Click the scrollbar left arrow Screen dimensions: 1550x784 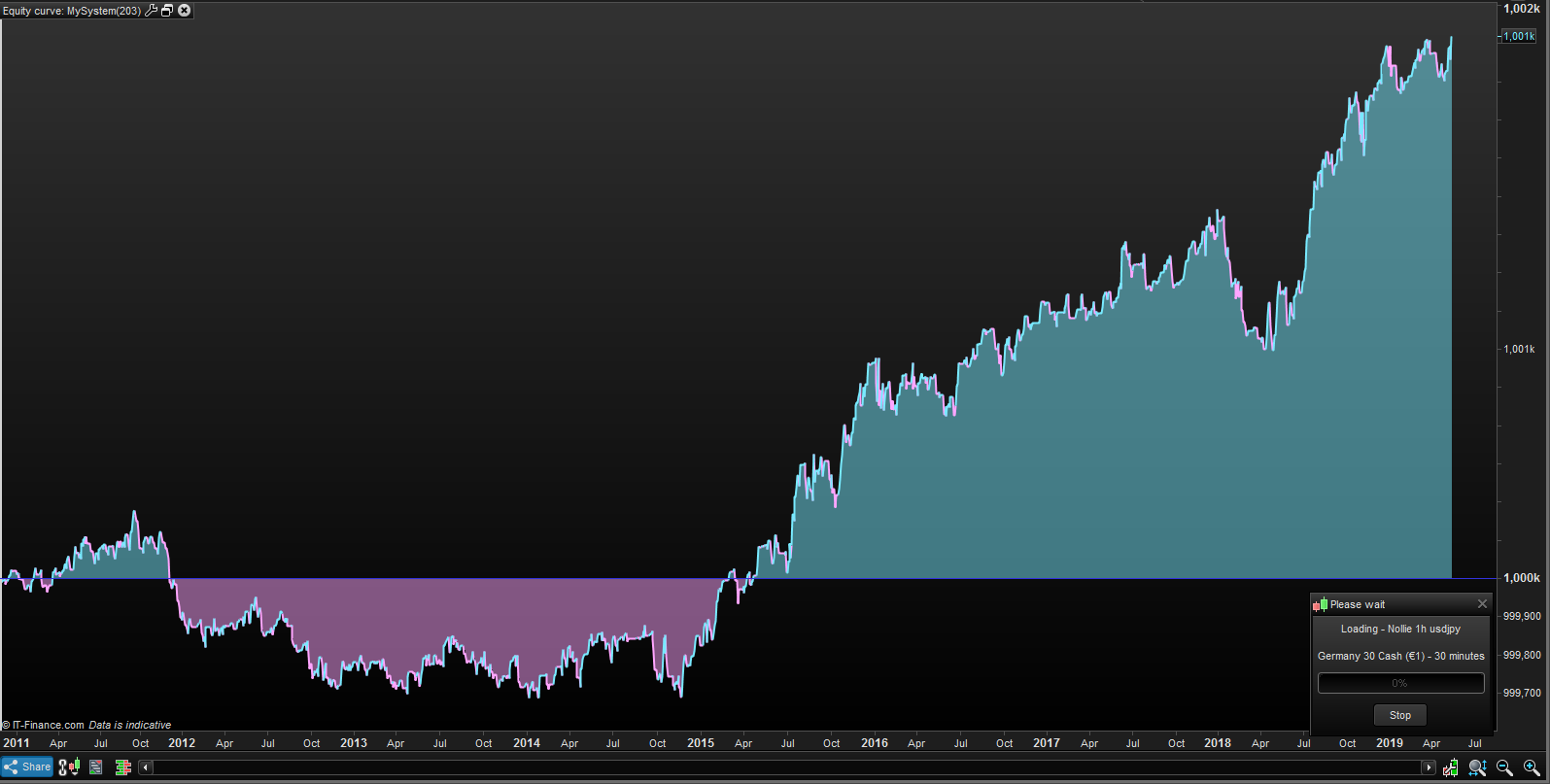pyautogui.click(x=146, y=767)
